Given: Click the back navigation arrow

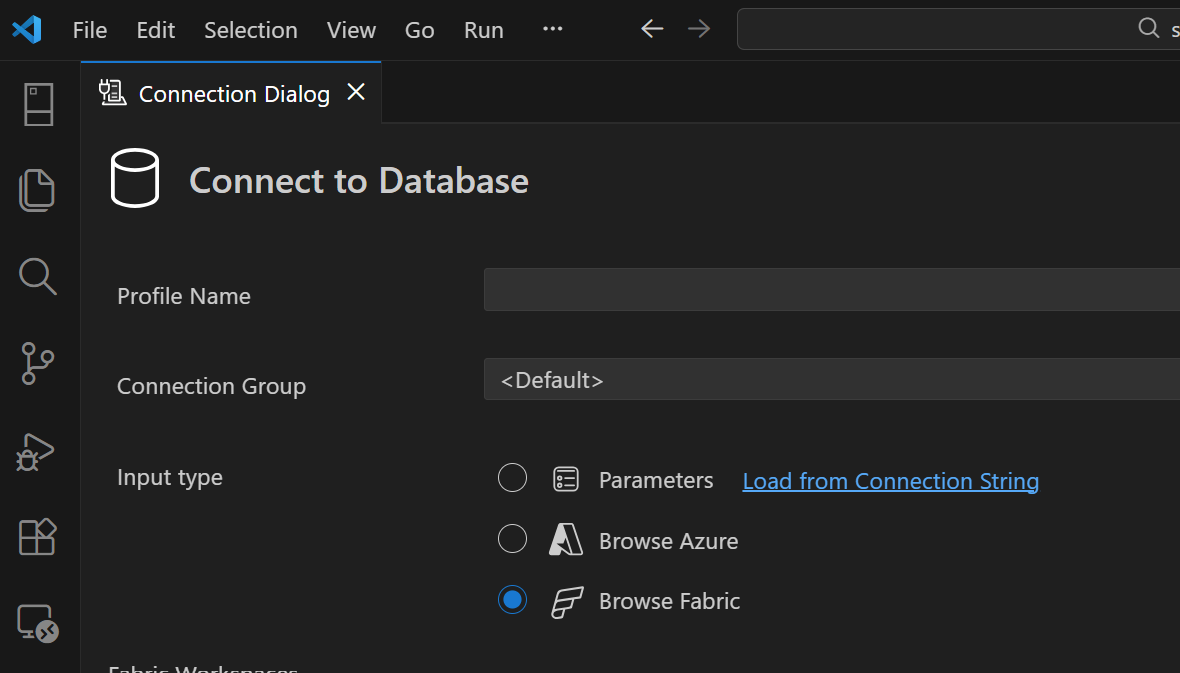Looking at the screenshot, I should point(651,29).
